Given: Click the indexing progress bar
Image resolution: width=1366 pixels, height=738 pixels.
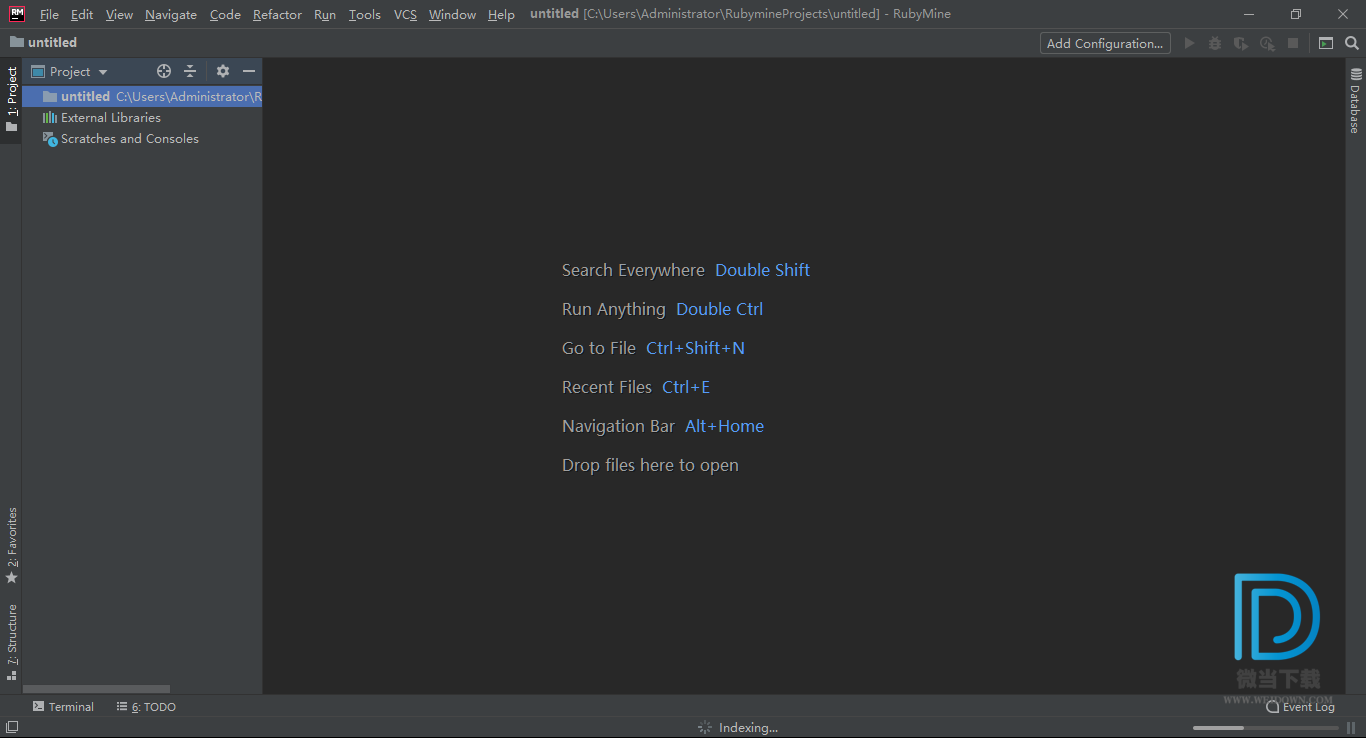Looking at the screenshot, I should (x=1265, y=727).
